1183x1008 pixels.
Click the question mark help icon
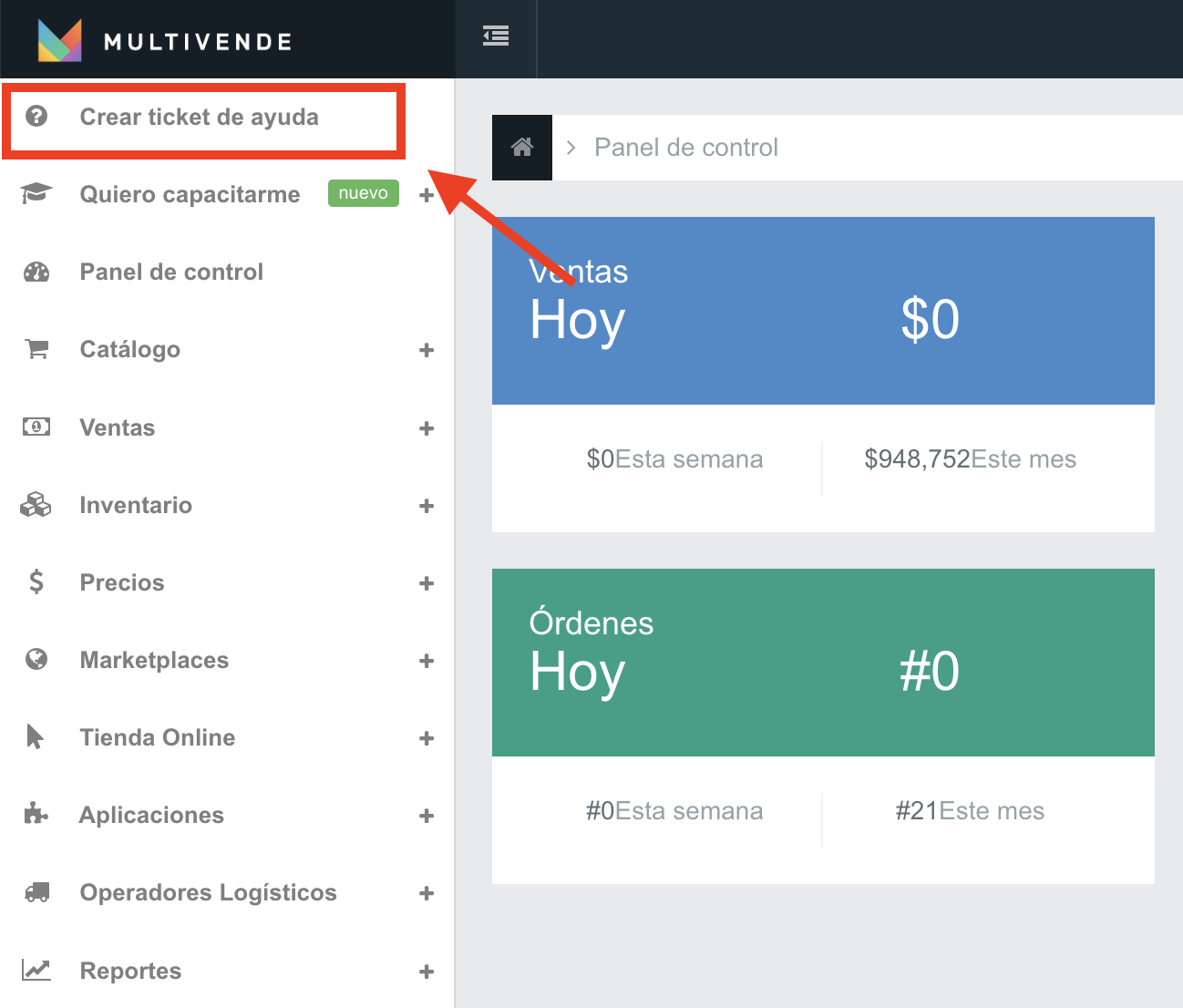tap(36, 117)
